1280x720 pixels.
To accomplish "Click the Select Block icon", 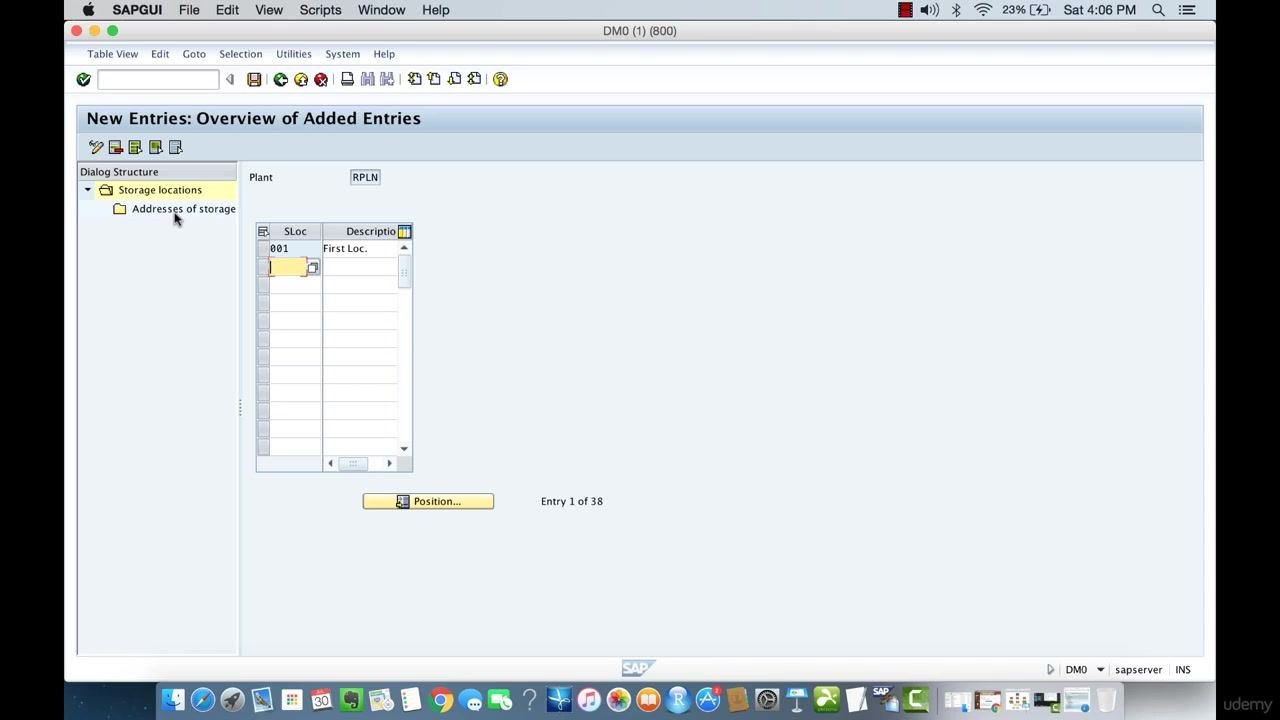I will point(155,147).
